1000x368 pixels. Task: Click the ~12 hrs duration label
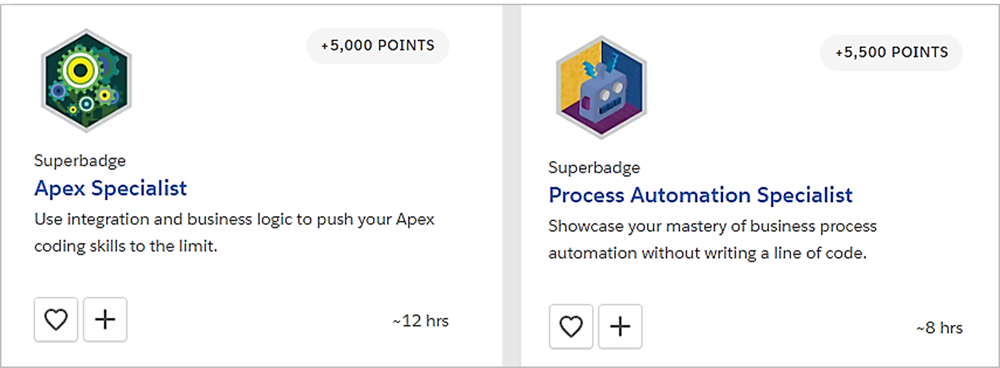click(420, 321)
